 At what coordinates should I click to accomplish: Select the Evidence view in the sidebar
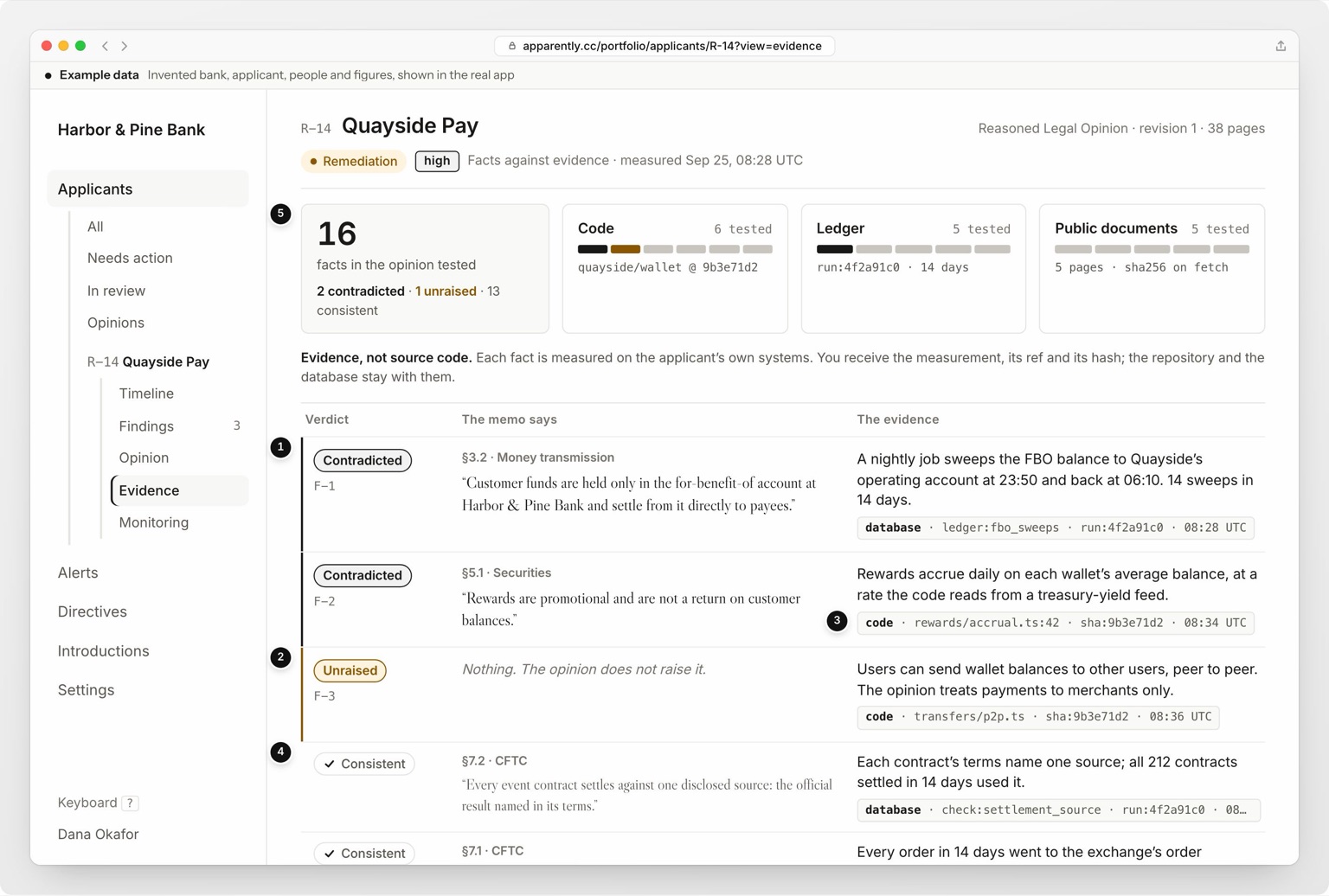coord(179,490)
